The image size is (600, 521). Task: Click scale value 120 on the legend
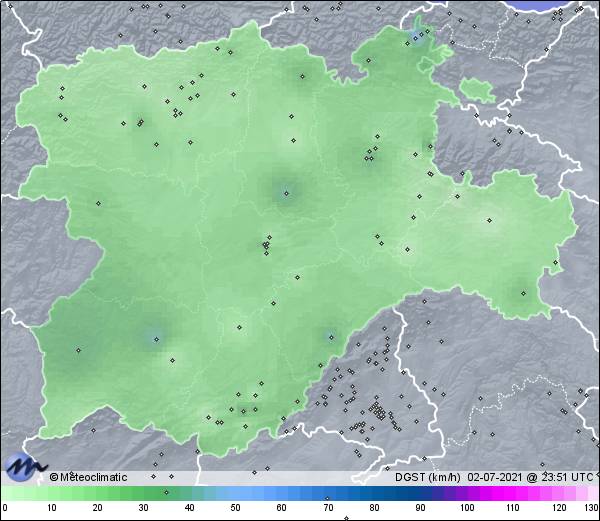[559, 508]
